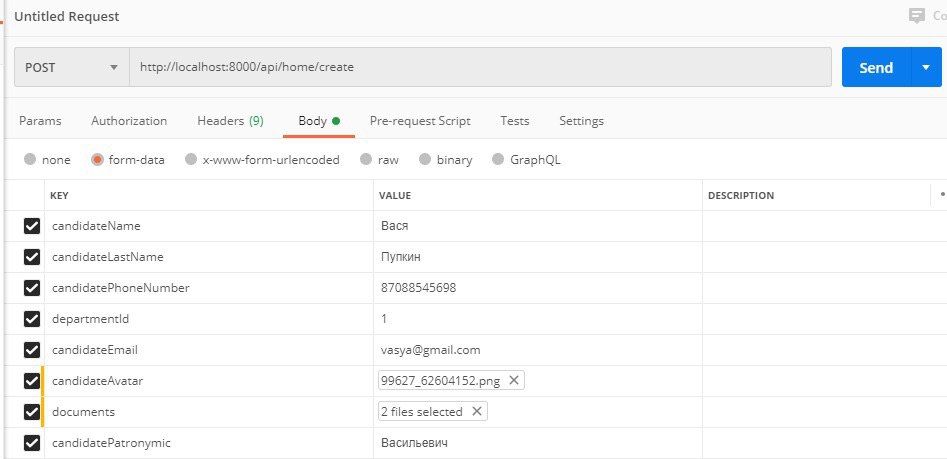
Task: Open the POST method dropdown
Action: click(x=71, y=67)
